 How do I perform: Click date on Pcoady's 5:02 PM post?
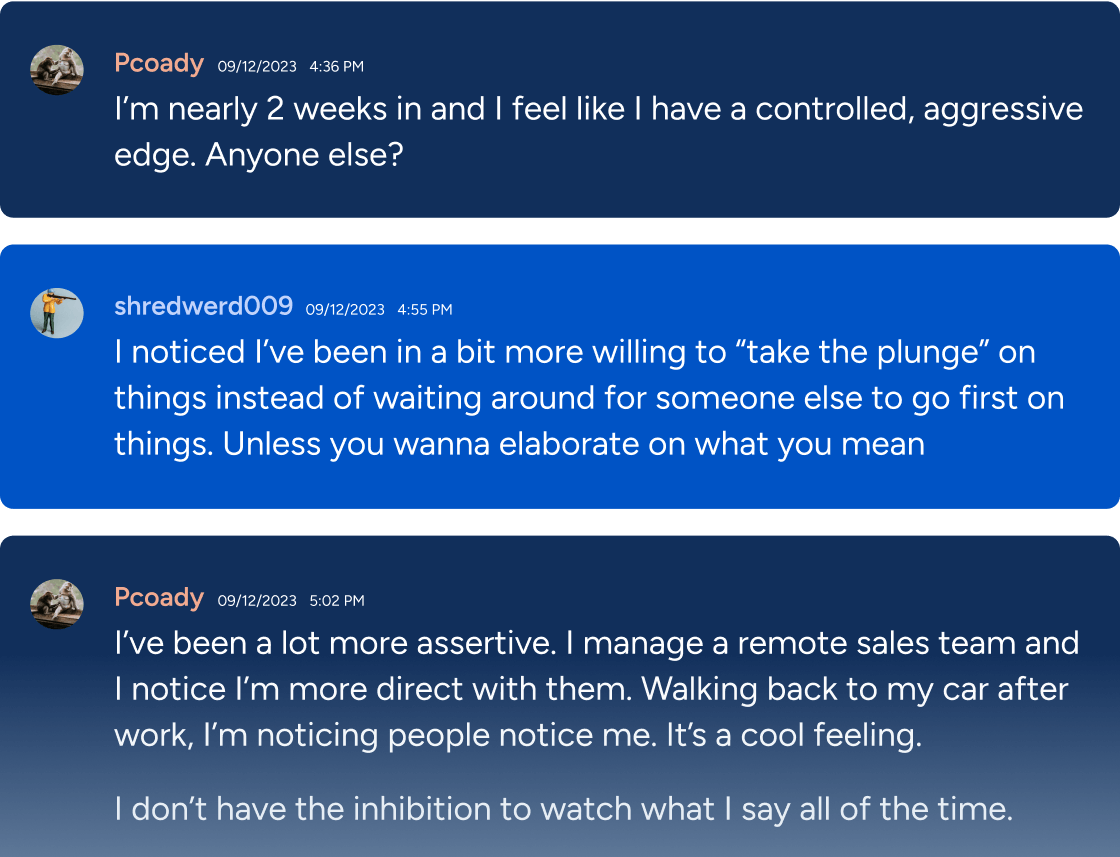tap(257, 601)
